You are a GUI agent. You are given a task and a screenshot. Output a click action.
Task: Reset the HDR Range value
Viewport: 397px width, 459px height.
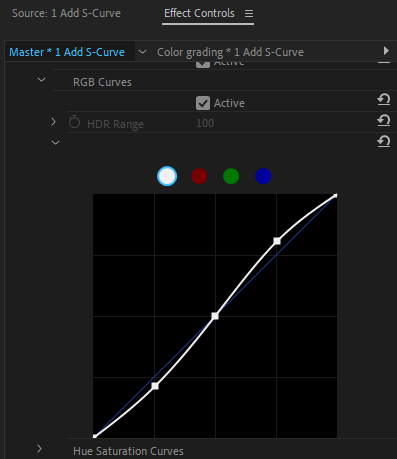tap(383, 120)
